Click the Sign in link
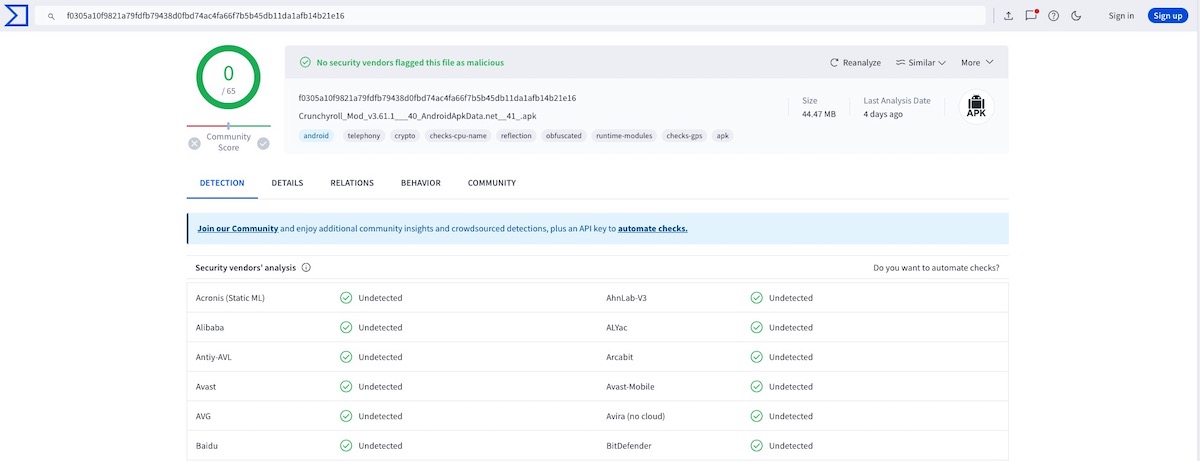Viewport: 1200px width, 461px height. 1121,16
